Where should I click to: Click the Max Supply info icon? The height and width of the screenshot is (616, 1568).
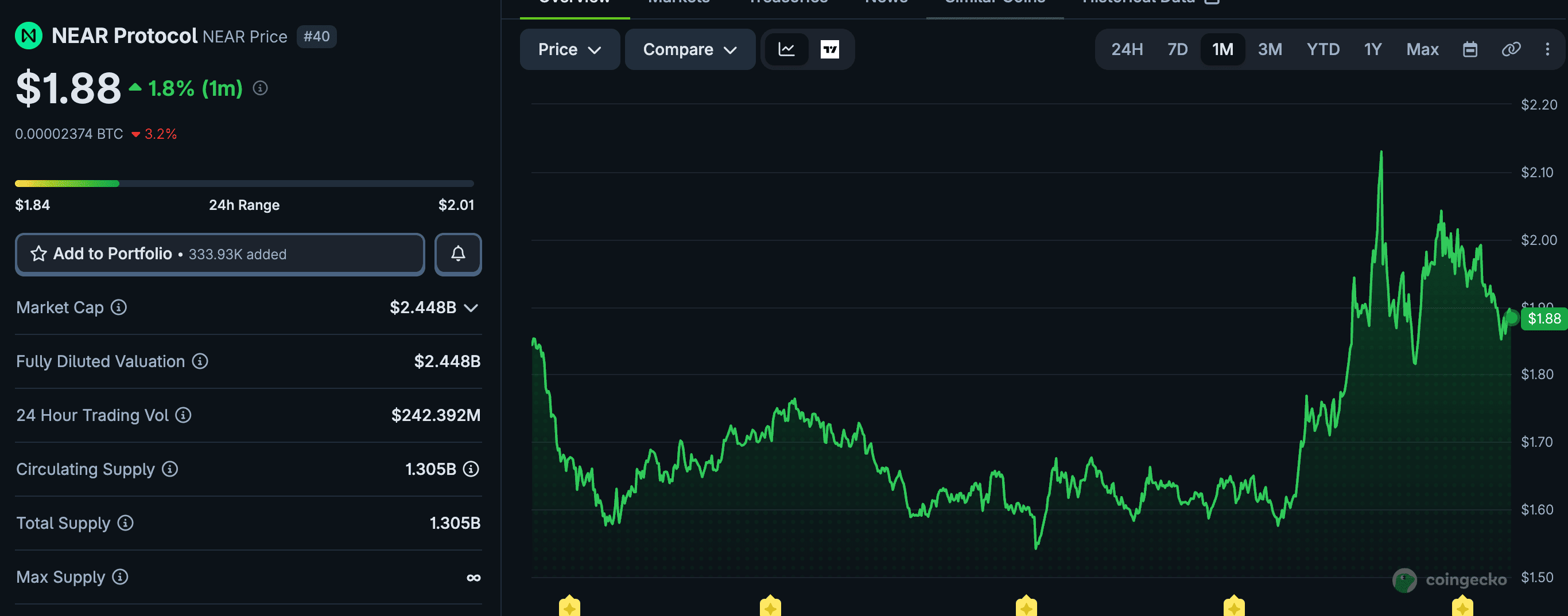(x=121, y=577)
